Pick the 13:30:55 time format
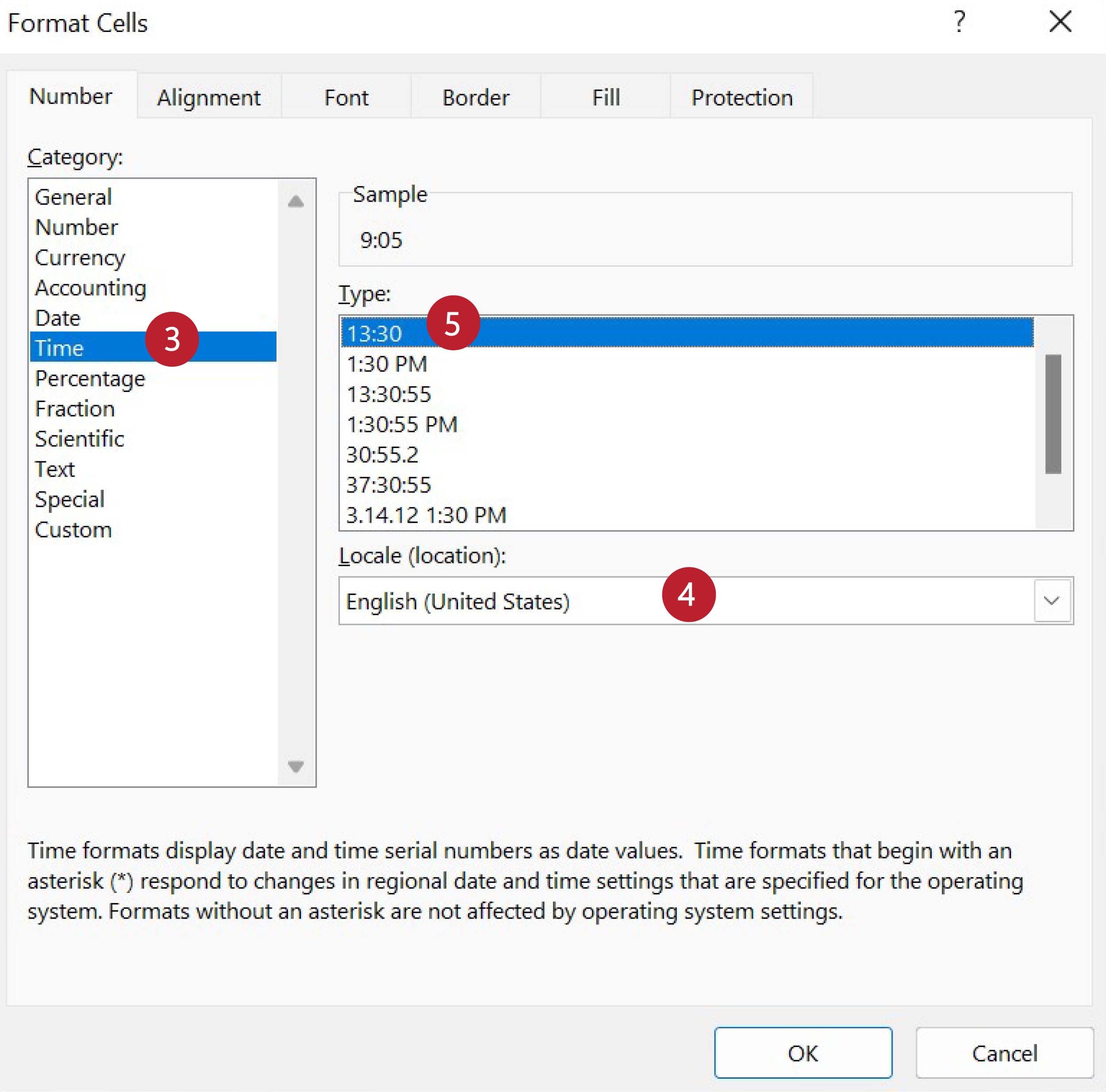Image resolution: width=1106 pixels, height=1092 pixels. coord(389,395)
